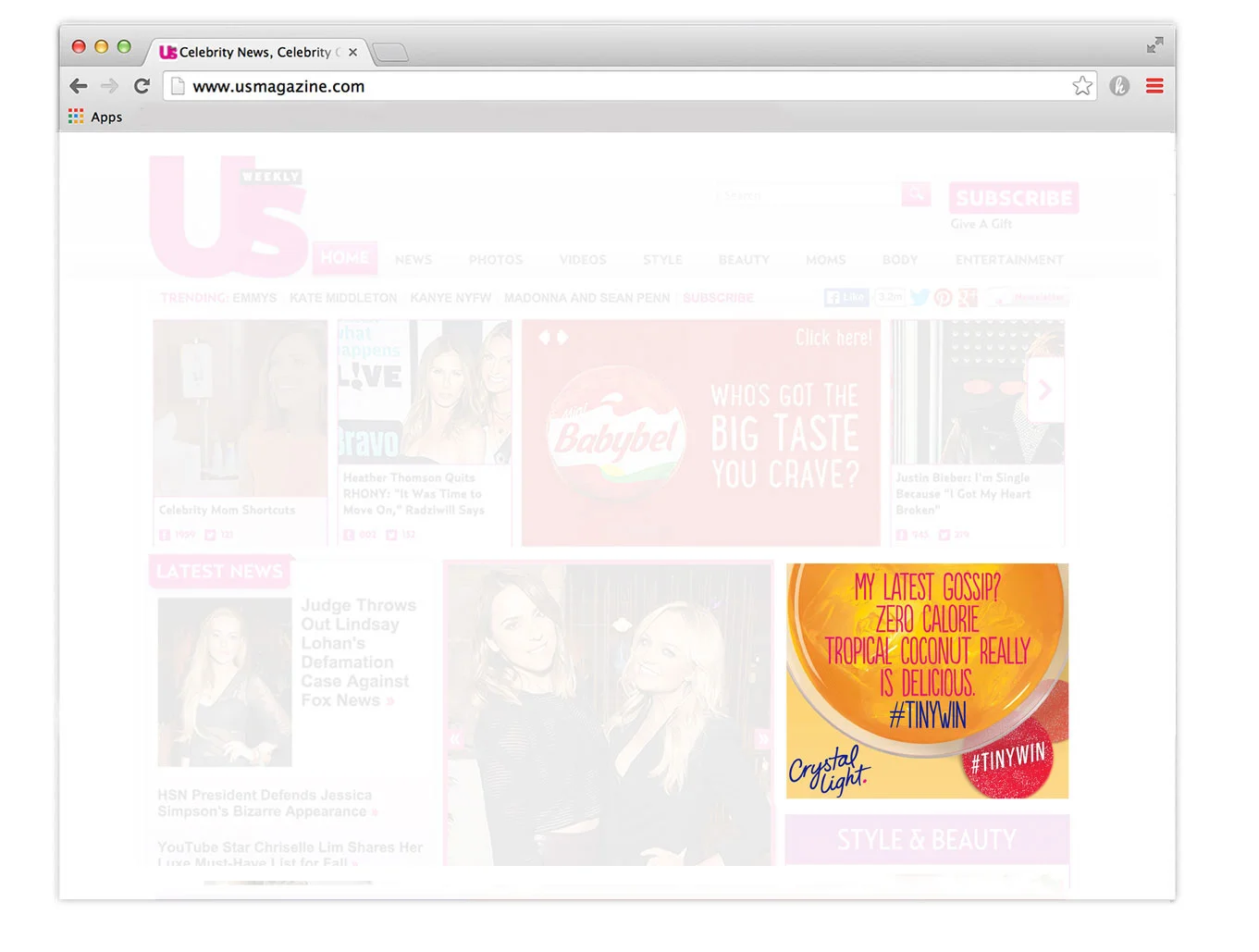Click the trending topic EMMYS
Screen dimensions: 1259x952
(x=254, y=298)
